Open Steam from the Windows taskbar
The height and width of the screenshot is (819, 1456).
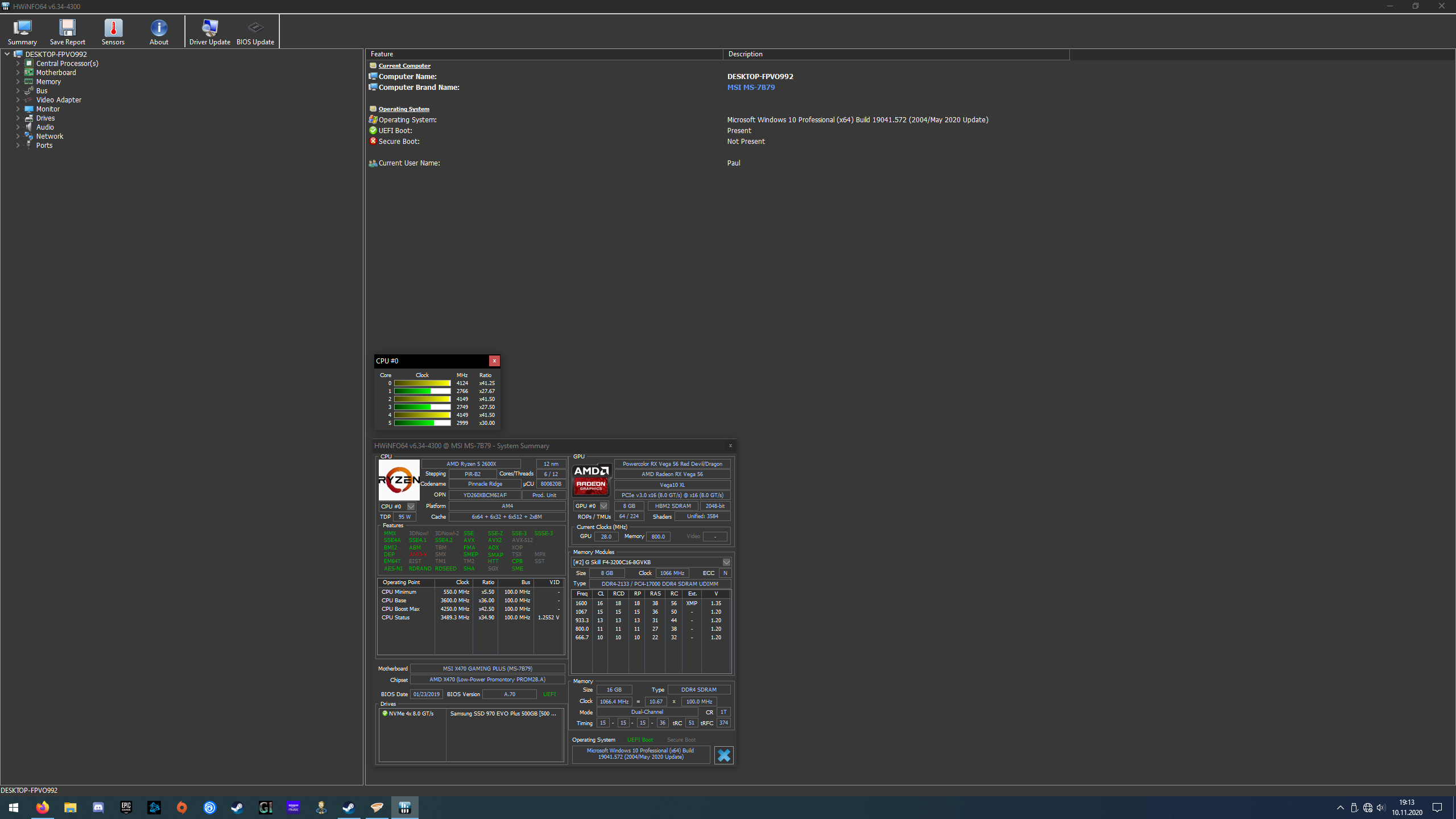pos(237,808)
